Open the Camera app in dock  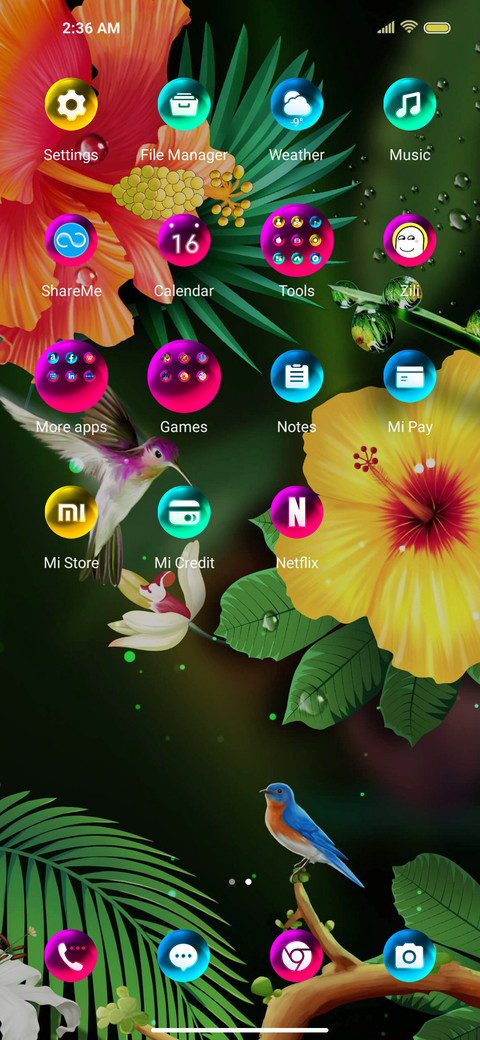pos(410,956)
